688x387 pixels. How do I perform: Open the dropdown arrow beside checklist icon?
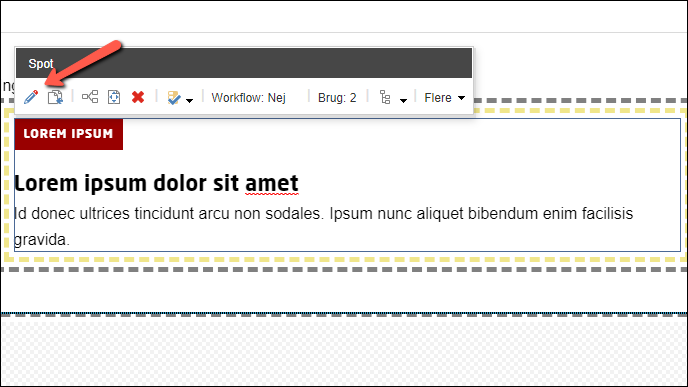(189, 100)
